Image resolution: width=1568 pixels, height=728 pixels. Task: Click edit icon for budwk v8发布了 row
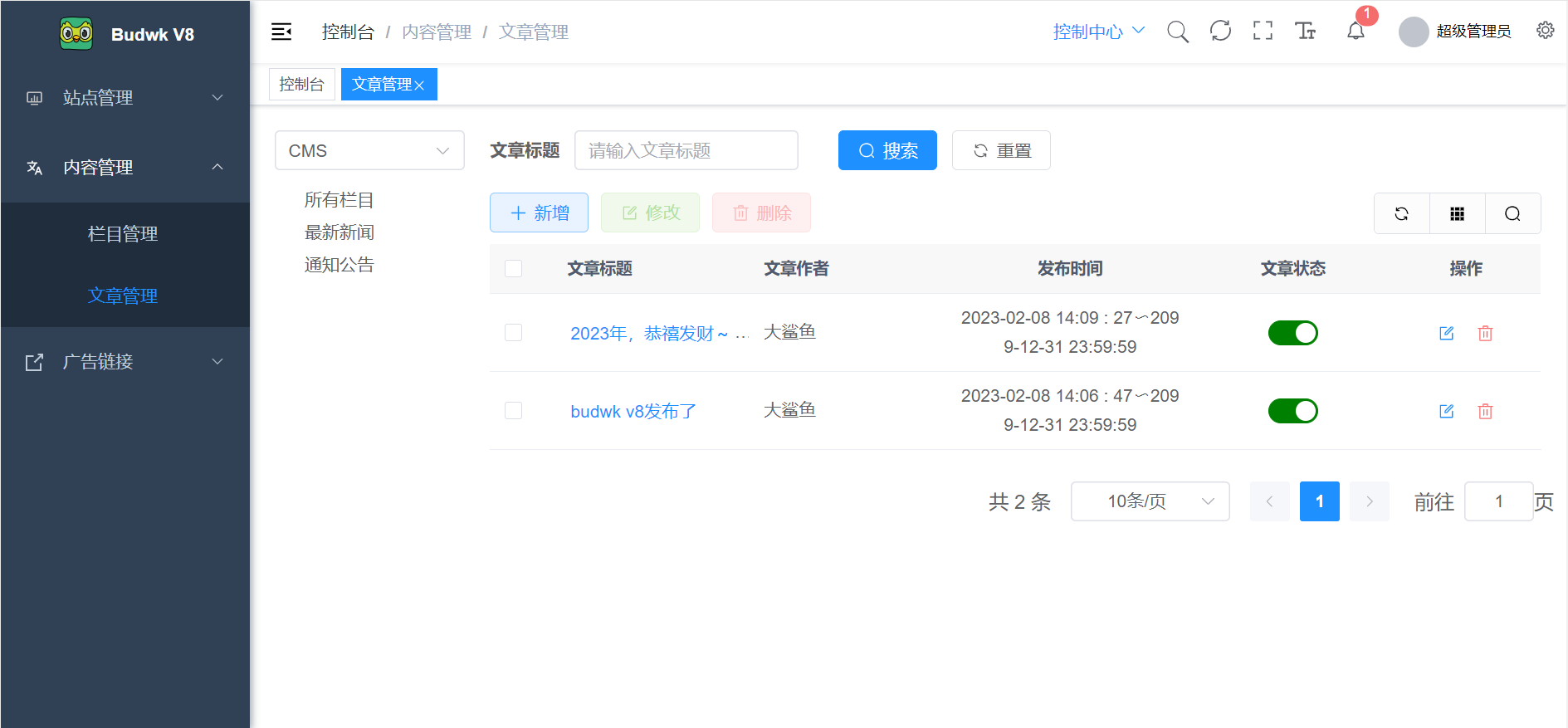[1446, 411]
